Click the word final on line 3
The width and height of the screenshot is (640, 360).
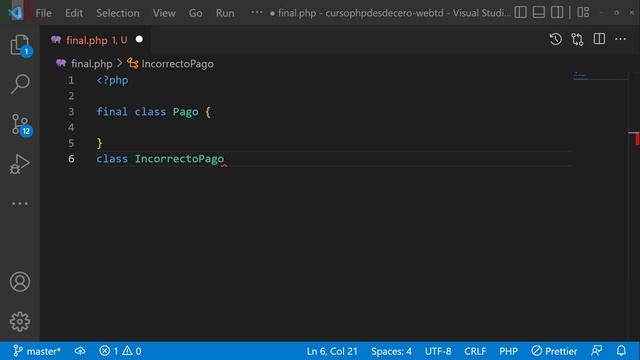click(x=112, y=112)
